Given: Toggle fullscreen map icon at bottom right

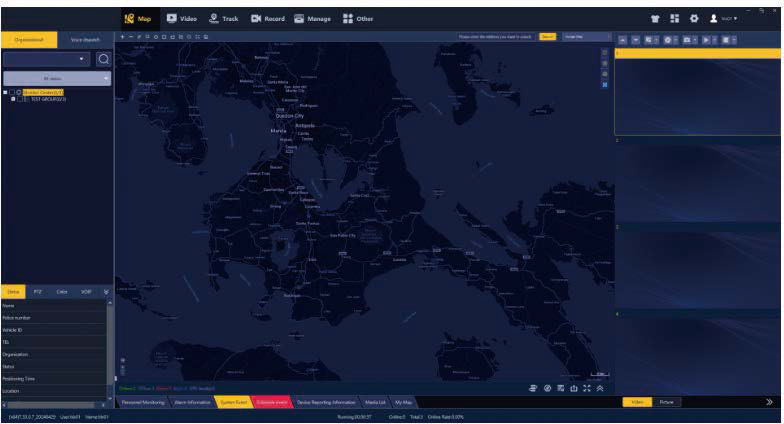Looking at the screenshot, I should [x=587, y=388].
